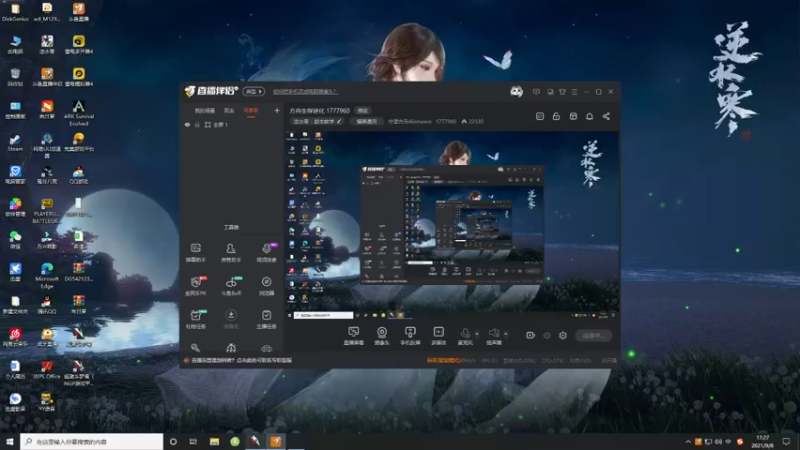This screenshot has width=800, height=450.
Task: Toggle preview visibility eye near settings gear
Action: tap(547, 335)
